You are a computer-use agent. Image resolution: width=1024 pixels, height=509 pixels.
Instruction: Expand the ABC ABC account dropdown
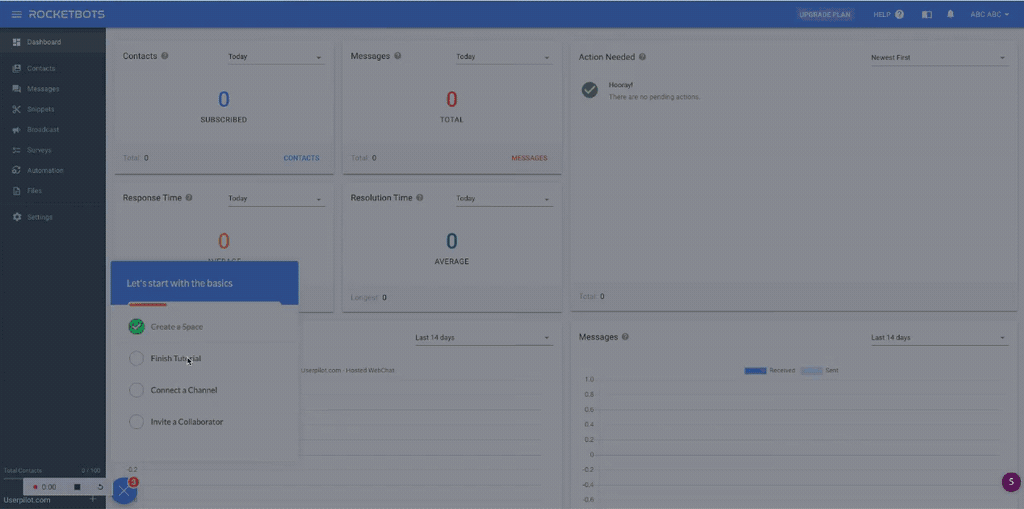pos(989,14)
